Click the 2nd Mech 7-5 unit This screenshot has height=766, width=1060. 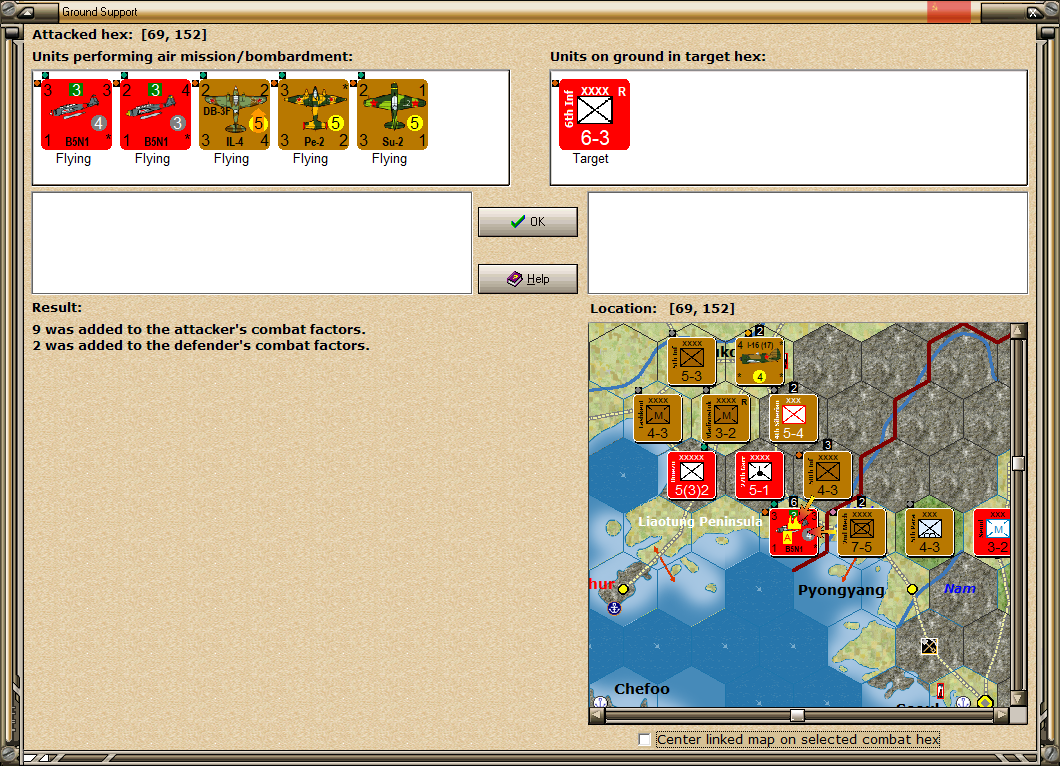tap(862, 533)
